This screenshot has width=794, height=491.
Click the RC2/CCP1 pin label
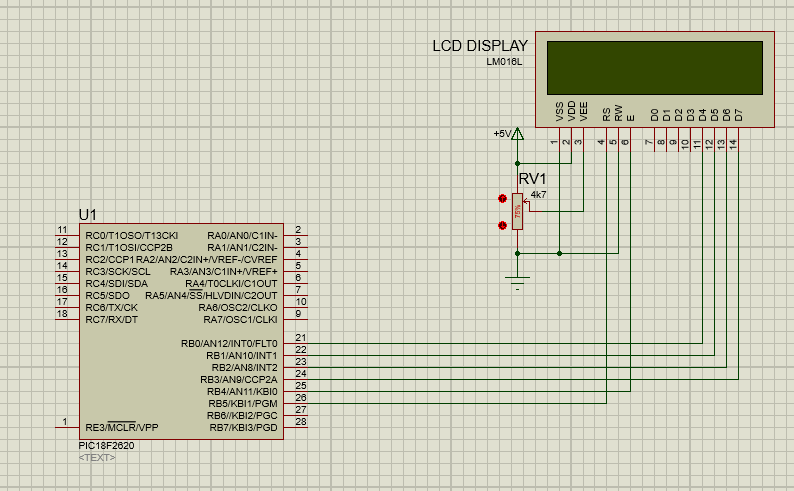point(110,260)
